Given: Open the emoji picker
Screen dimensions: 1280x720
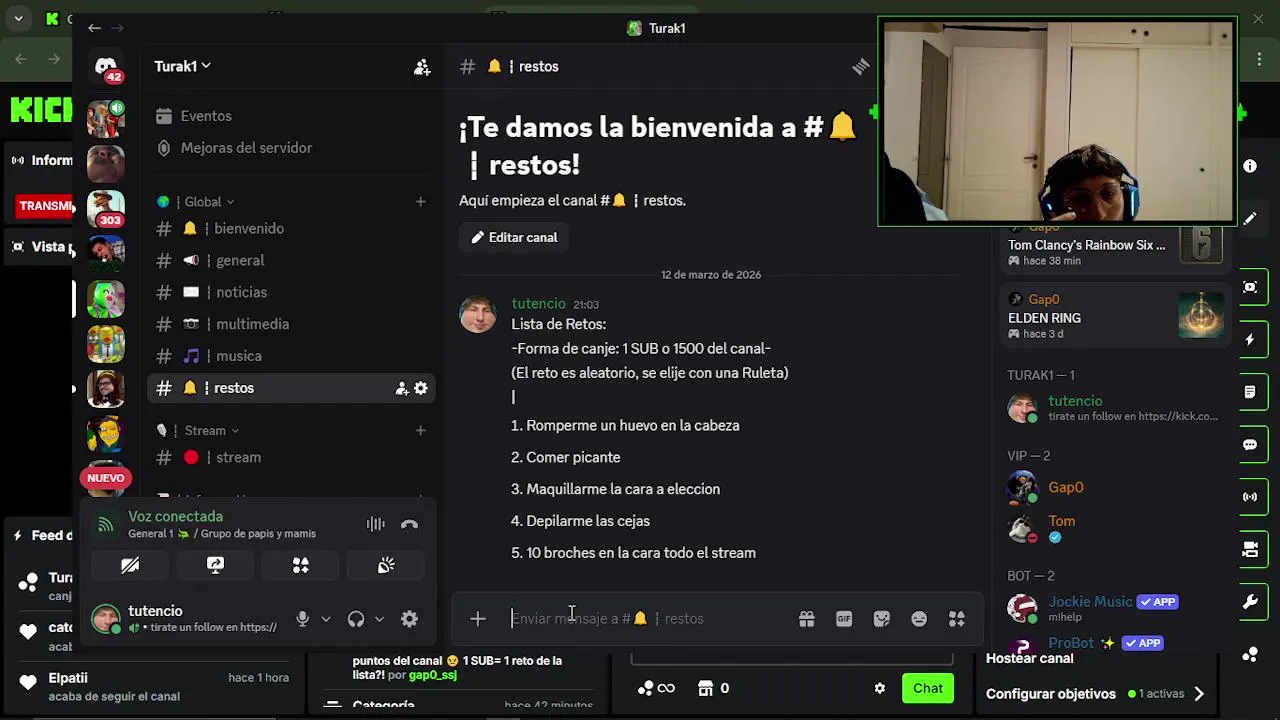Looking at the screenshot, I should pyautogui.click(x=919, y=619).
